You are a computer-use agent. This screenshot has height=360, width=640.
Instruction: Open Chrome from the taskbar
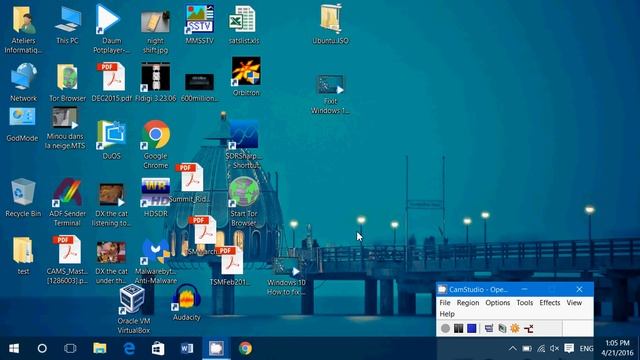[x=245, y=349]
